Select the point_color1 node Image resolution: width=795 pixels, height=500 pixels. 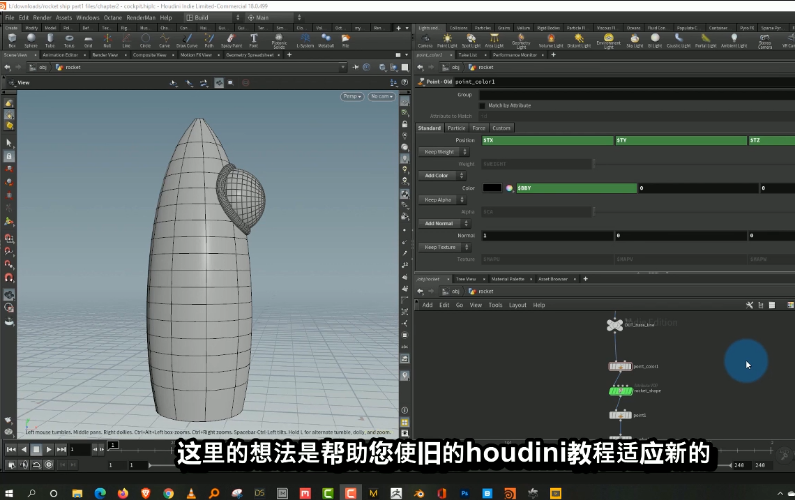(620, 366)
